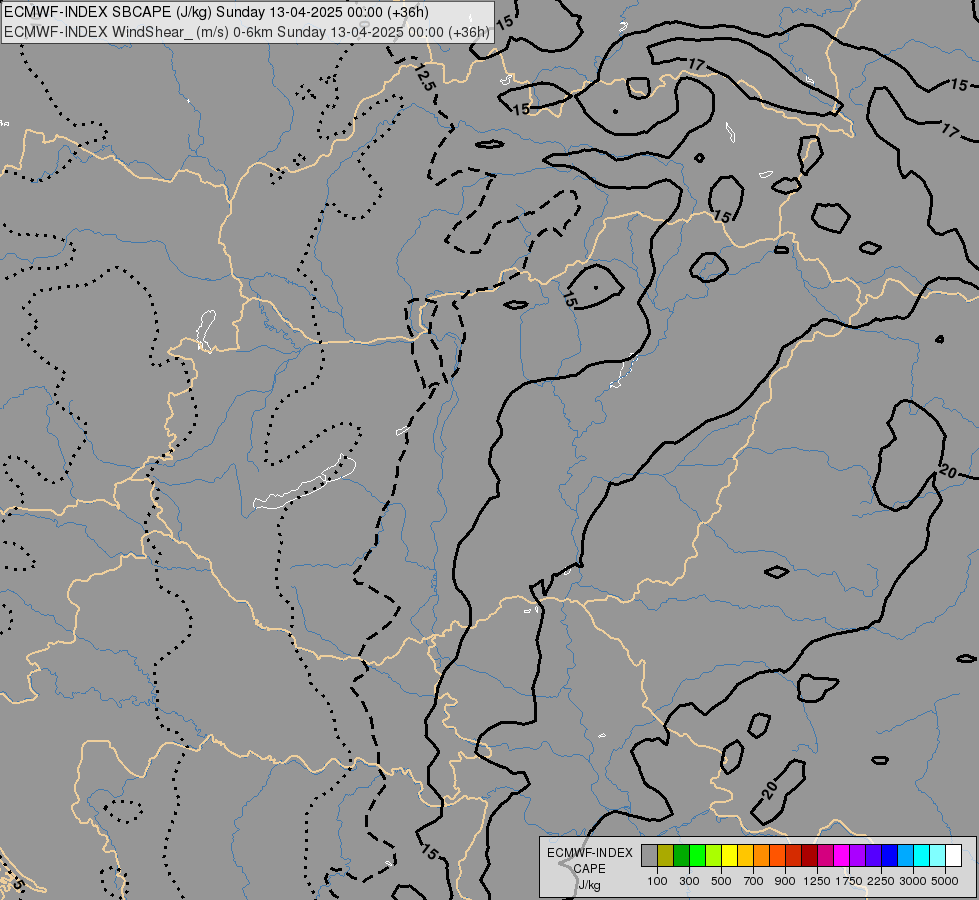Click the 1750 legend tick label
979x900 pixels.
(849, 881)
